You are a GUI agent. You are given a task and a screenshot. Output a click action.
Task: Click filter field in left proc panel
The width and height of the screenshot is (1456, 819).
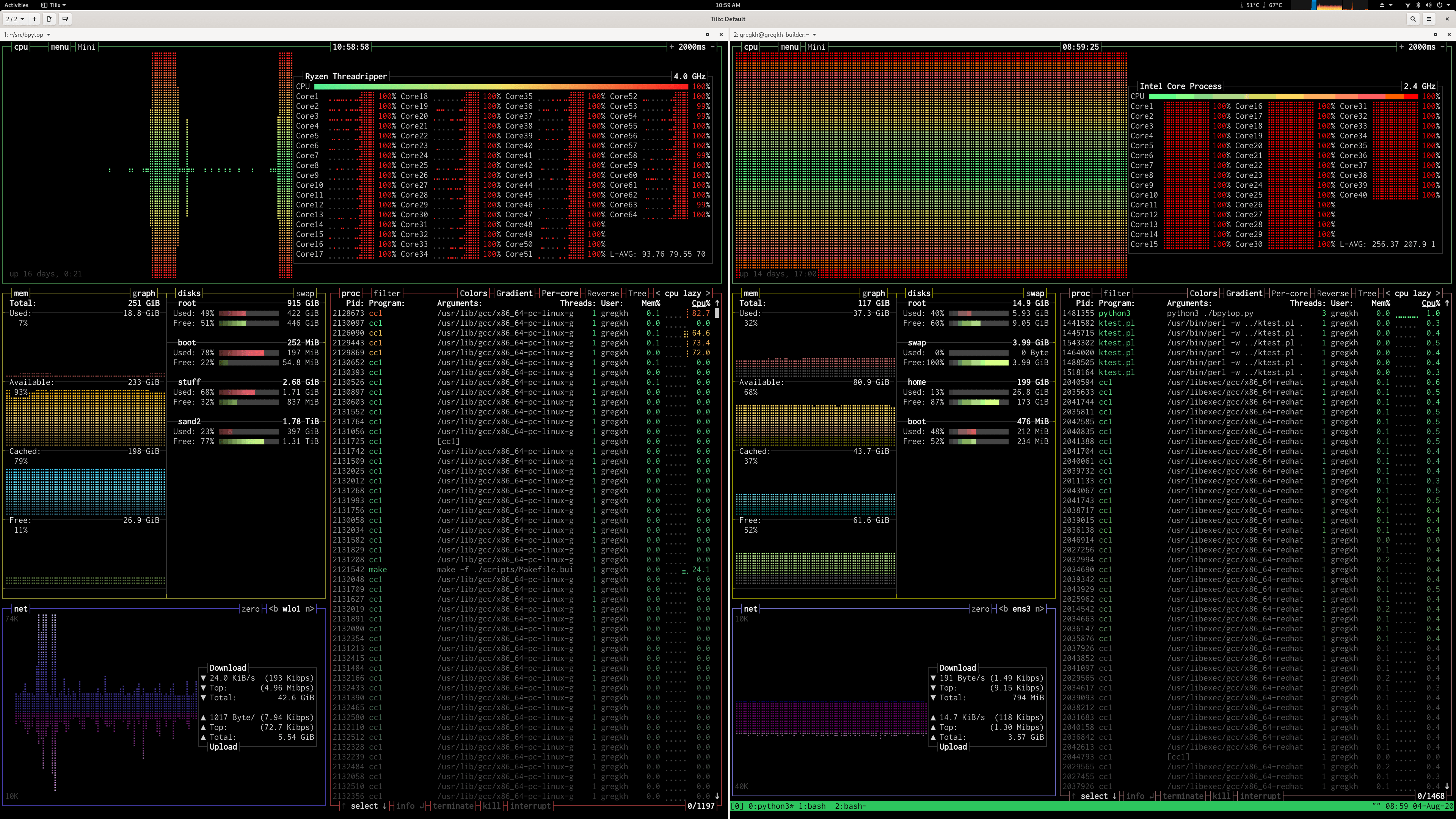[387, 293]
